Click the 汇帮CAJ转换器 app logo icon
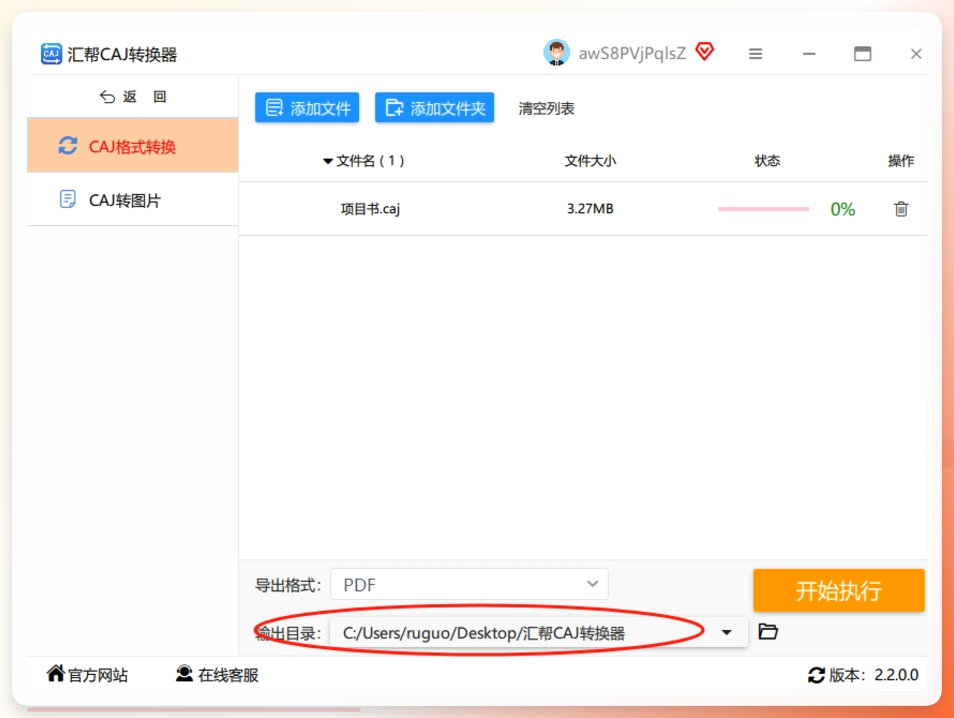 point(51,54)
